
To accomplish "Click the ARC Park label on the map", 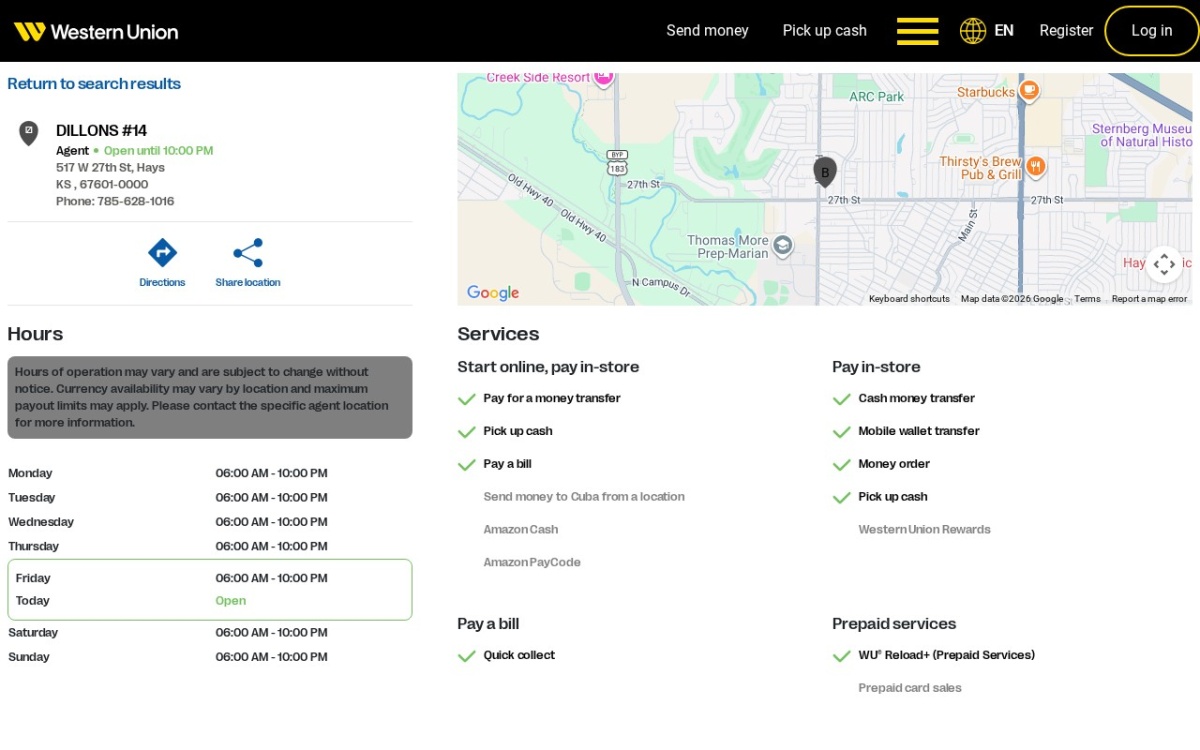I will pos(876,97).
